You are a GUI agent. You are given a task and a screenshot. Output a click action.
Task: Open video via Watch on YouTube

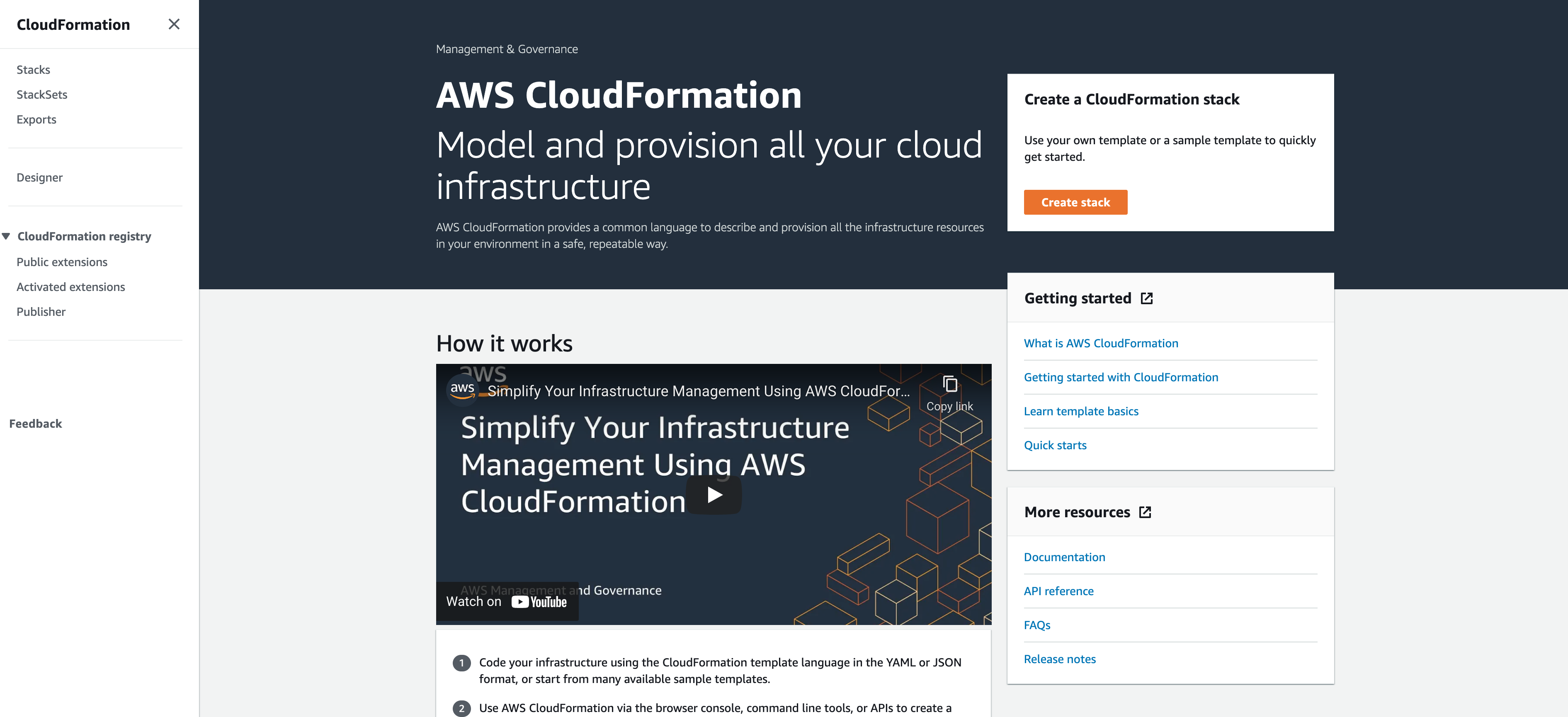pos(507,602)
